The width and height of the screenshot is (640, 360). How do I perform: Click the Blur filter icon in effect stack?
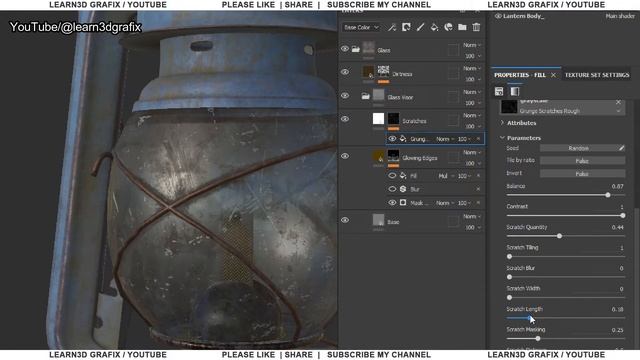(403, 189)
